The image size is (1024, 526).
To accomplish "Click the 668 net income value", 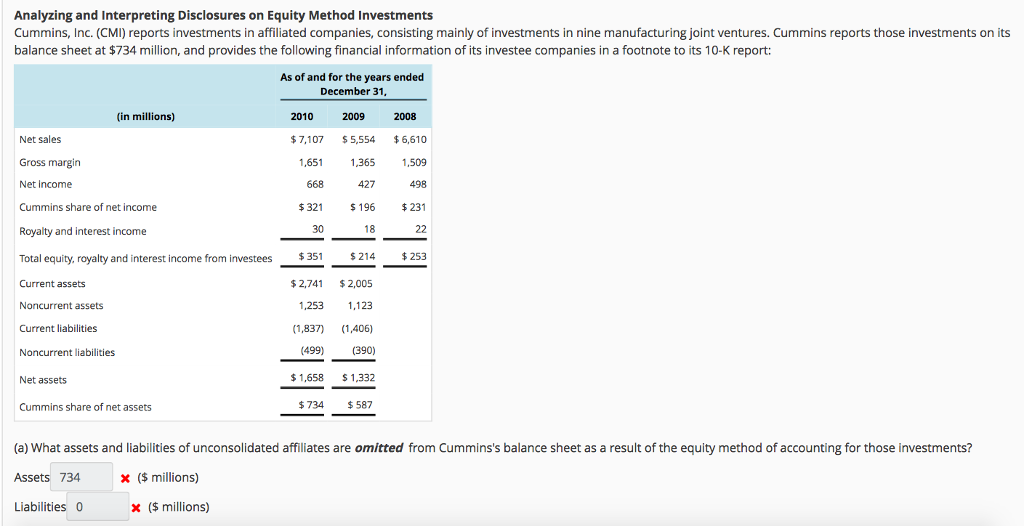I will click(315, 184).
